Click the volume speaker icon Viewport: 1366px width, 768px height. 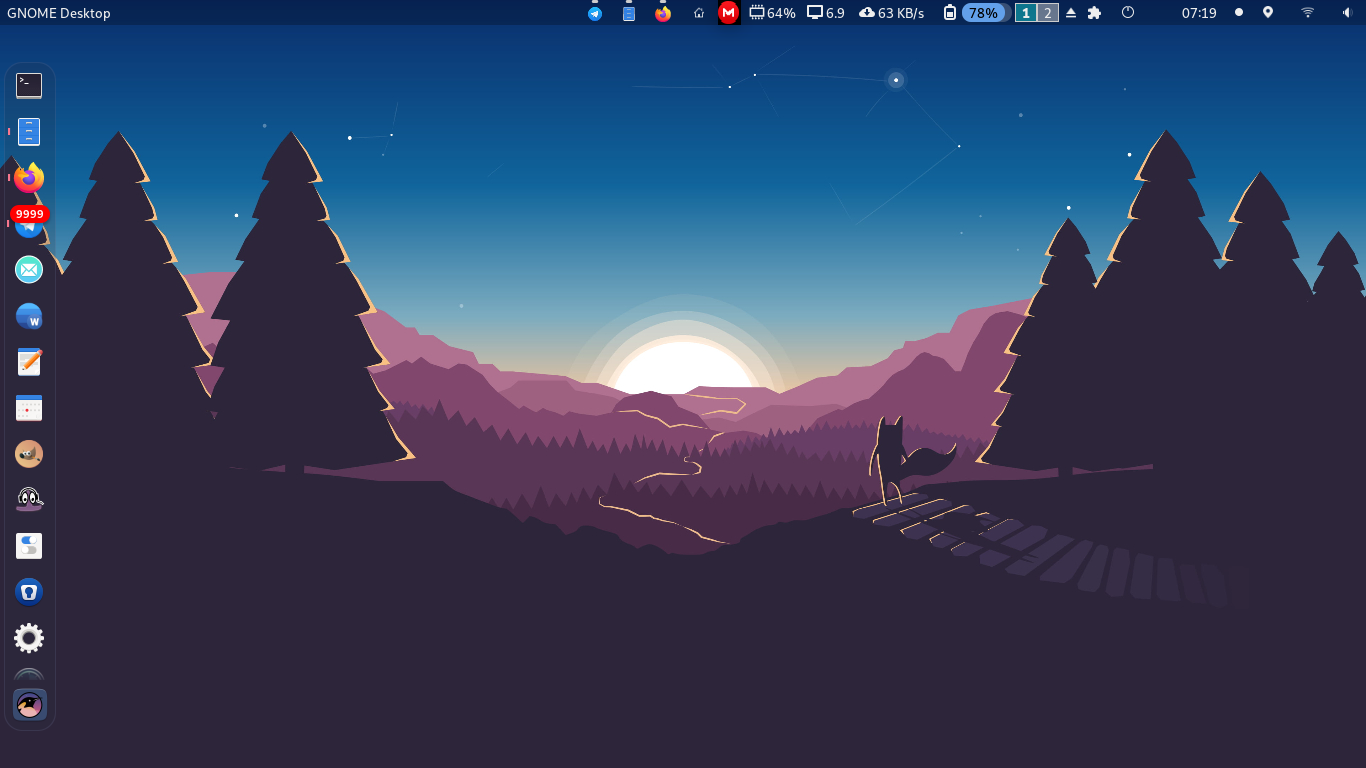coord(1346,13)
